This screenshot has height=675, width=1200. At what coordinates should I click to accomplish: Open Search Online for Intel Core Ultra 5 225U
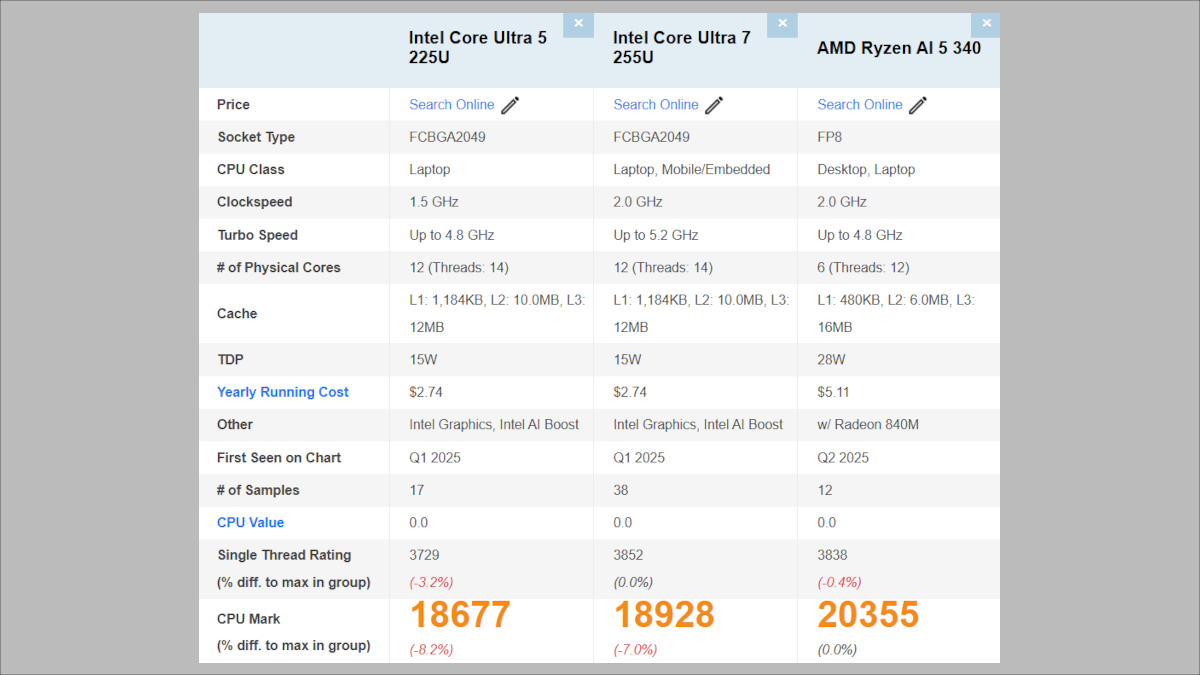pos(451,104)
